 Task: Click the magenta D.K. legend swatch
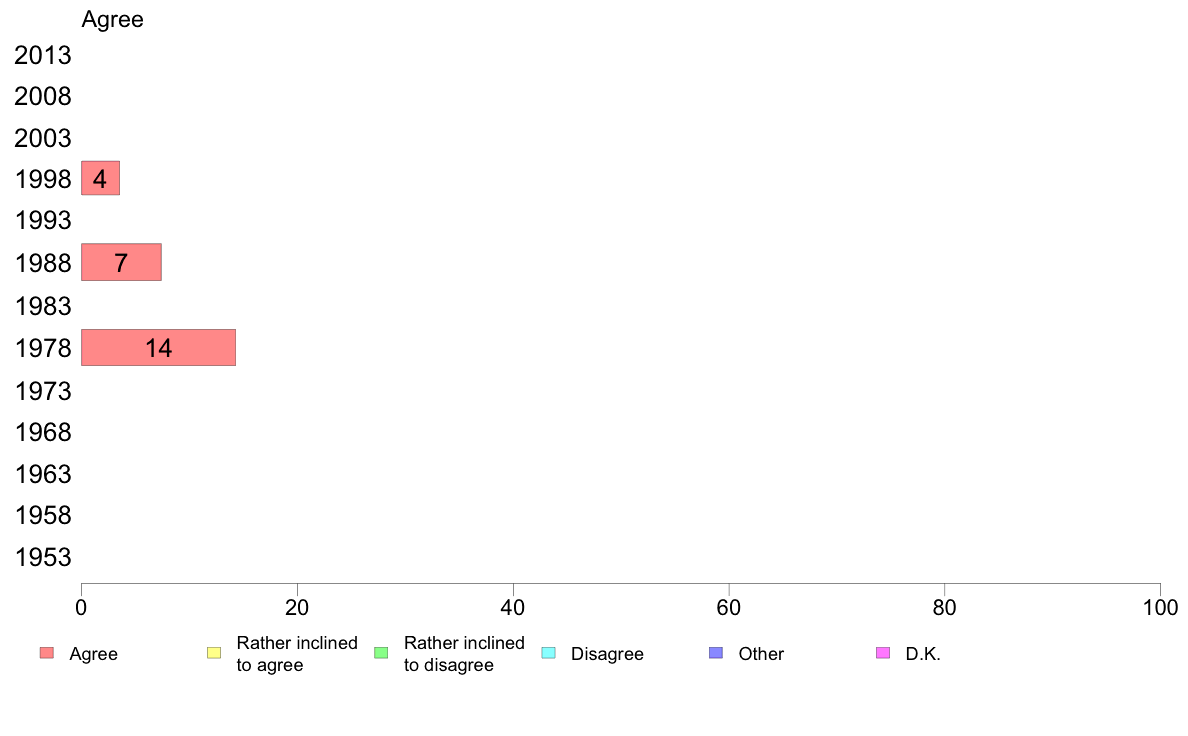pos(883,653)
